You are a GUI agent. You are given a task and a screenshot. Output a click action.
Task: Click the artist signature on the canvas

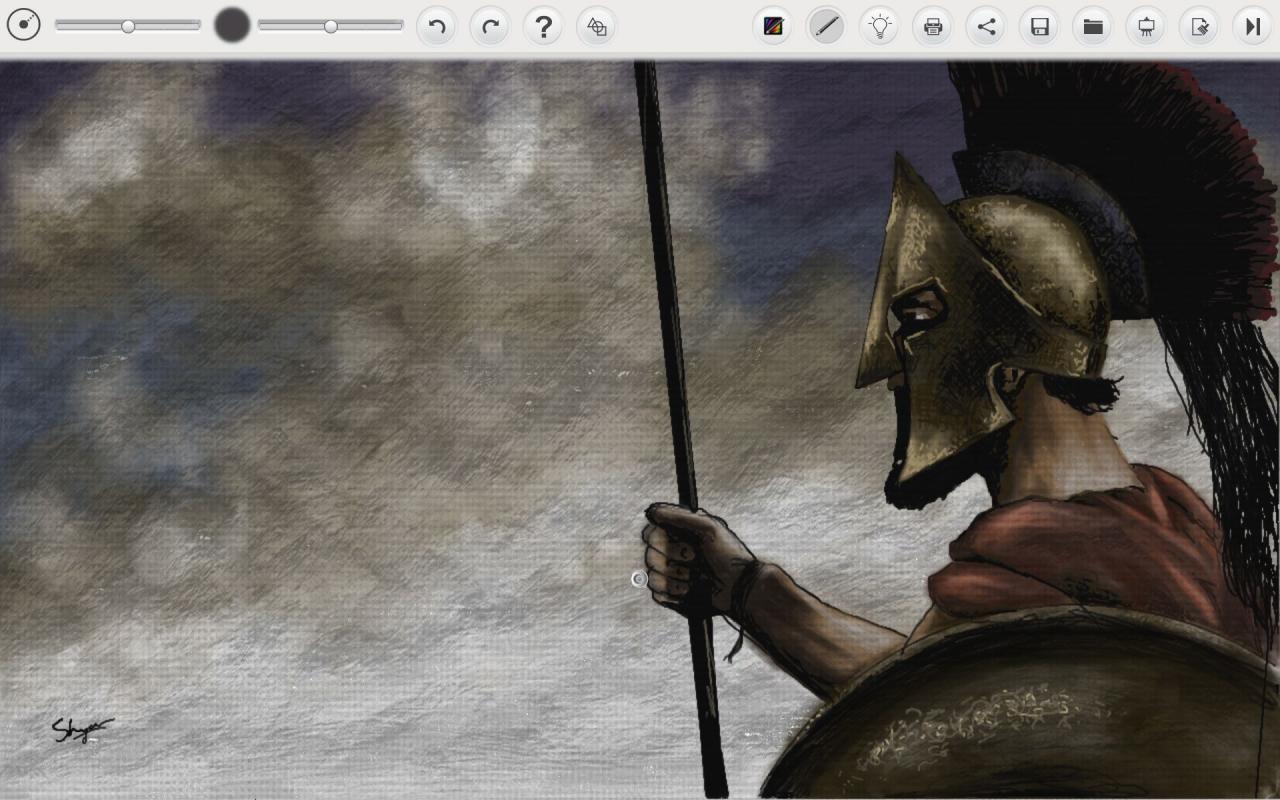[82, 730]
